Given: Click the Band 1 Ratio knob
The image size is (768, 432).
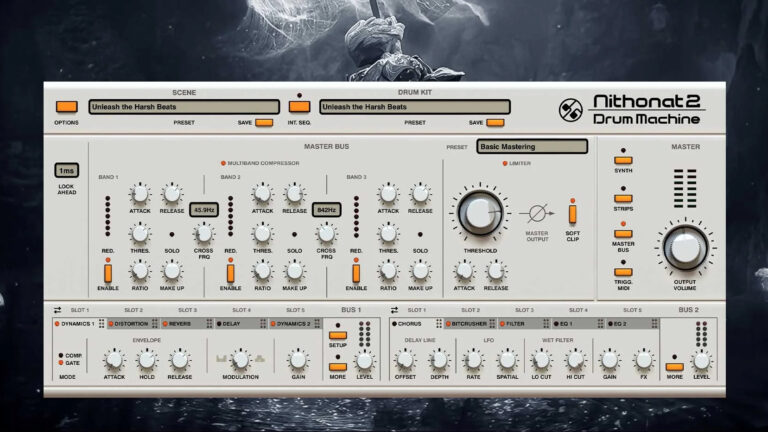Looking at the screenshot, I should [x=140, y=271].
